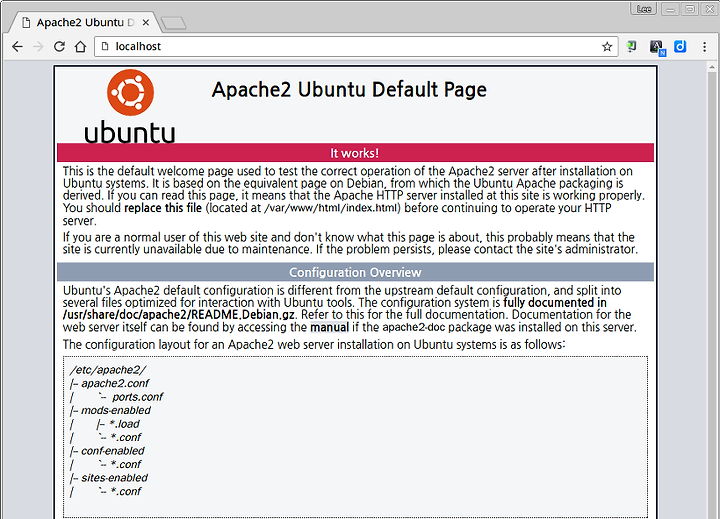Open a new tab
Screen dimensions: 720x519
coord(174,23)
